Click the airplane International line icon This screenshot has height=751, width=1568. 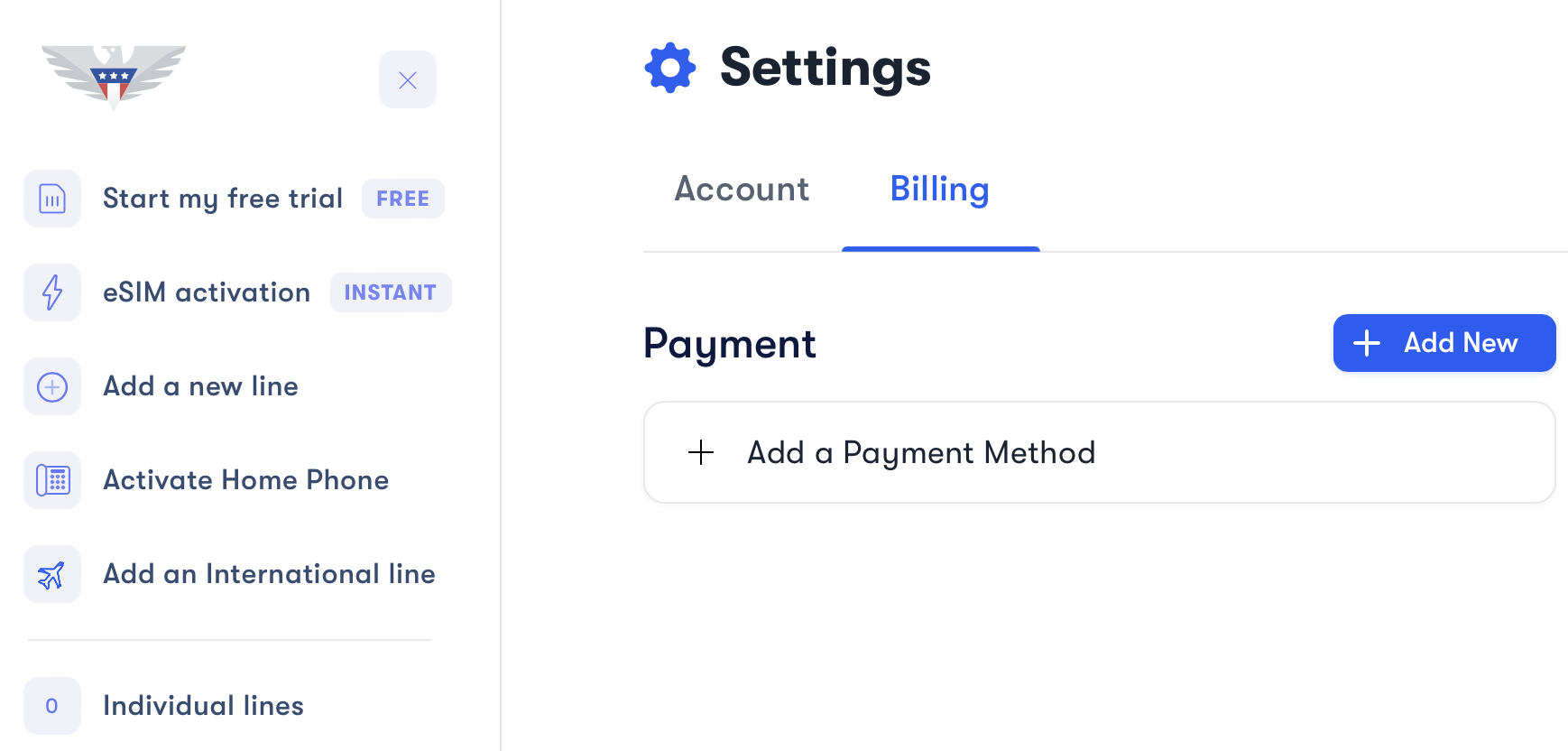point(52,574)
